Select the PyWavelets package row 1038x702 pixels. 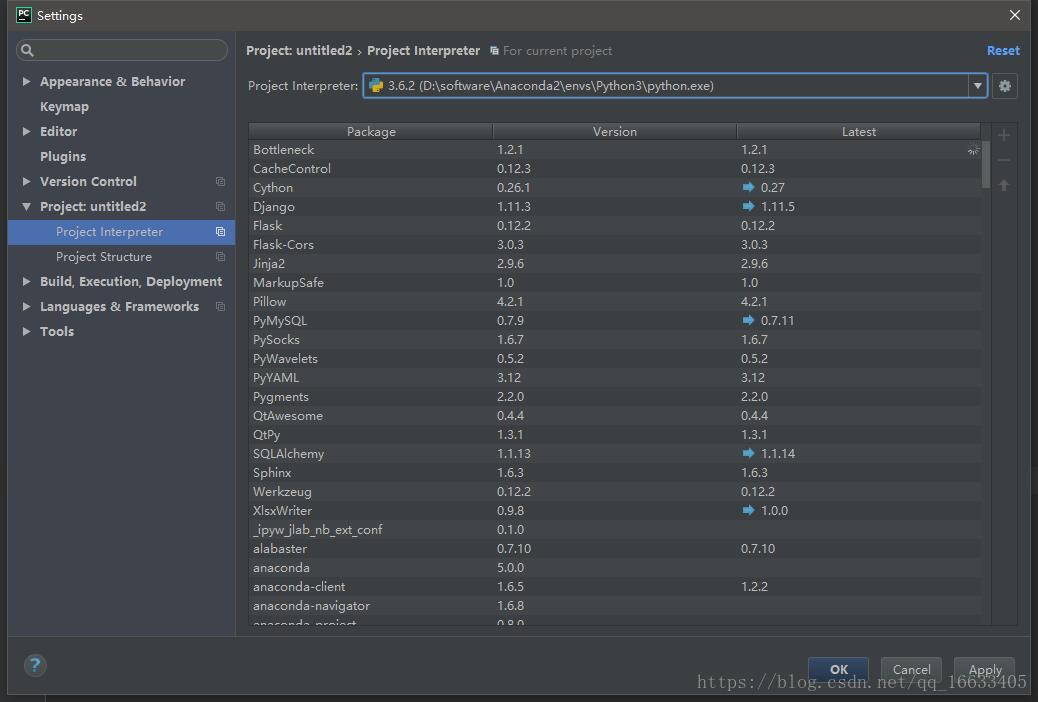click(615, 359)
